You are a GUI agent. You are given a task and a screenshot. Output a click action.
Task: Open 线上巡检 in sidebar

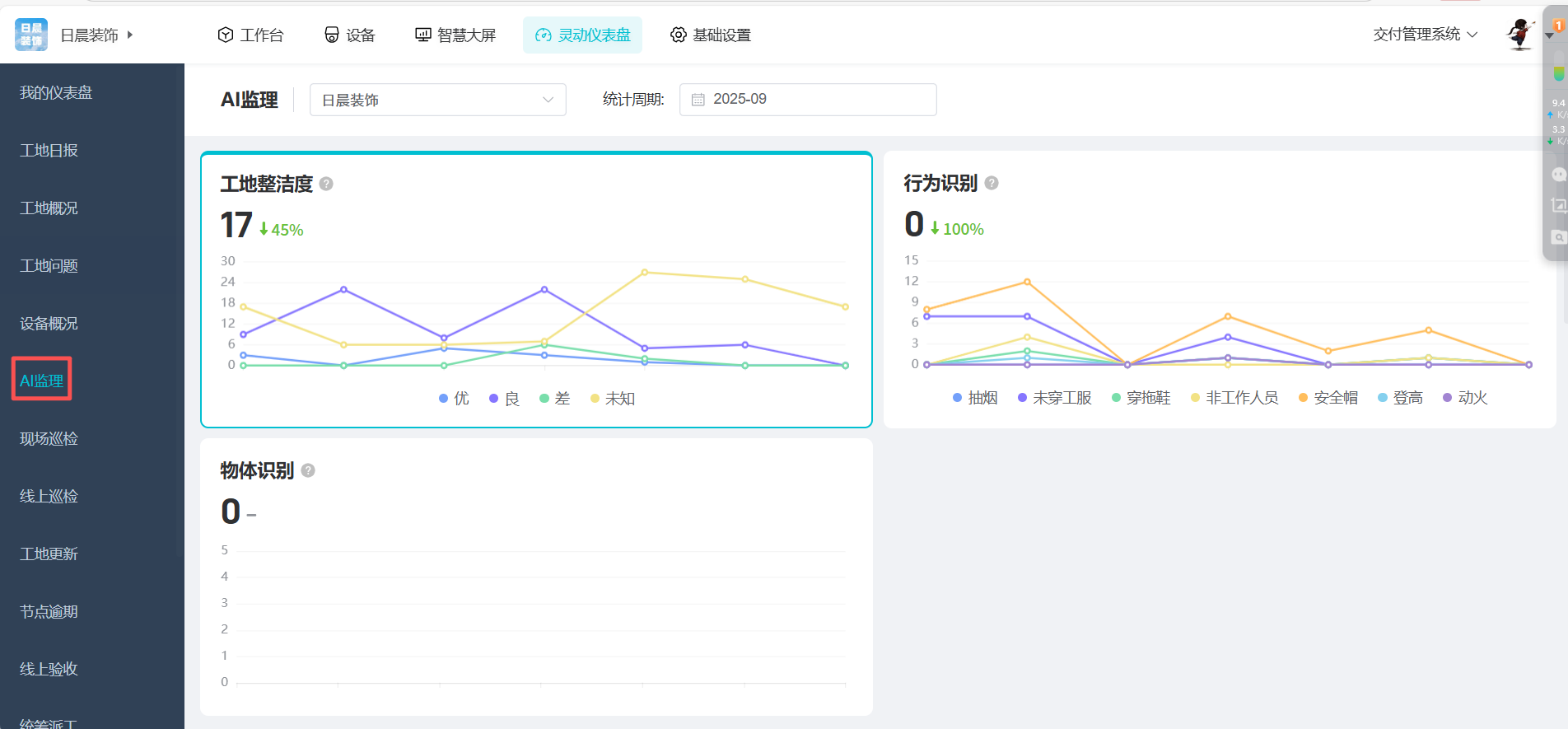tap(49, 497)
